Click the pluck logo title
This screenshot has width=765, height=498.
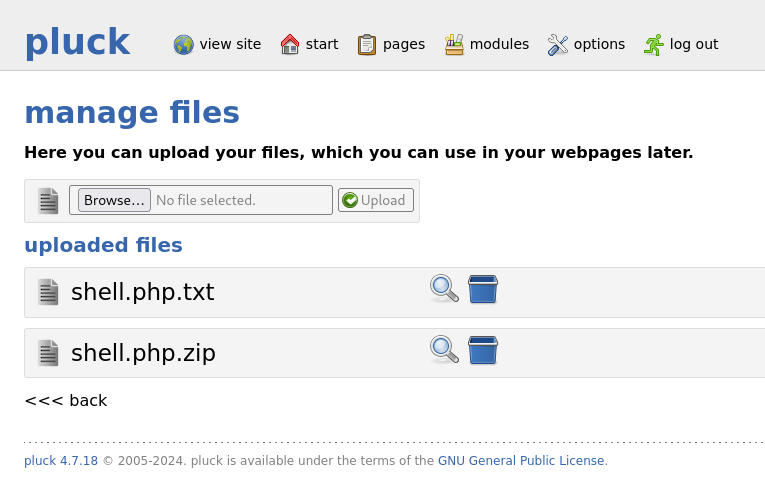(x=77, y=42)
